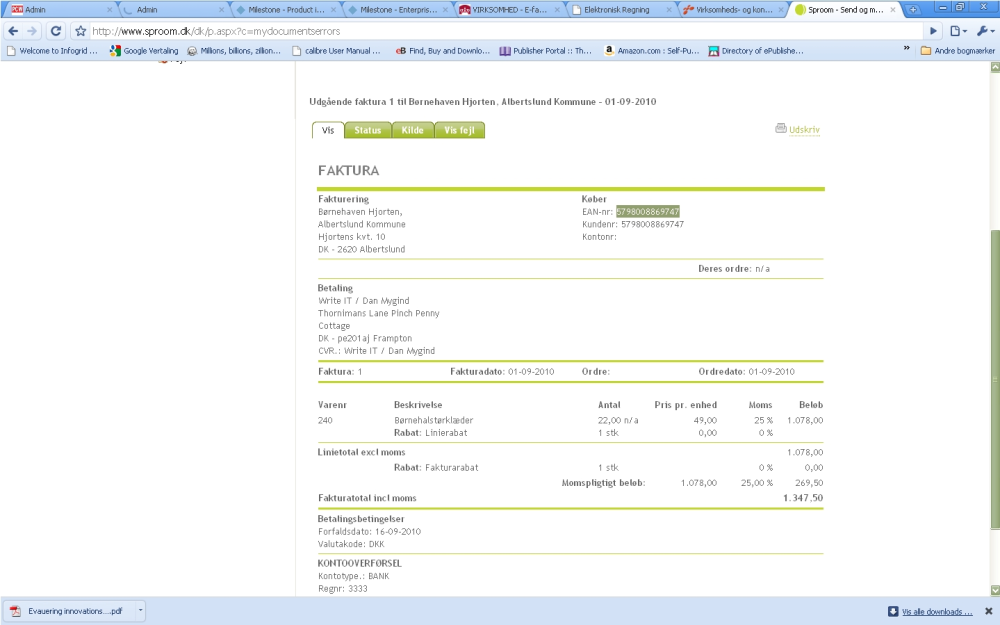Click the Kundenr value 5798008869747

[652, 224]
